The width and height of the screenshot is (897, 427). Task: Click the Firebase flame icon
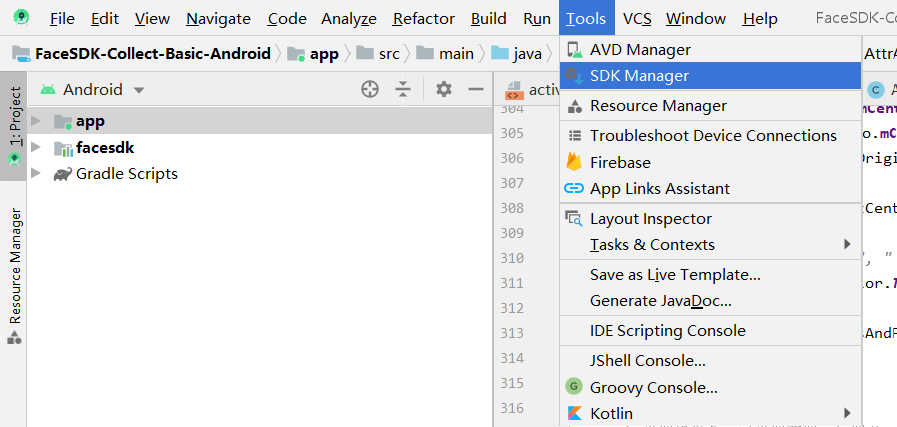tap(574, 162)
